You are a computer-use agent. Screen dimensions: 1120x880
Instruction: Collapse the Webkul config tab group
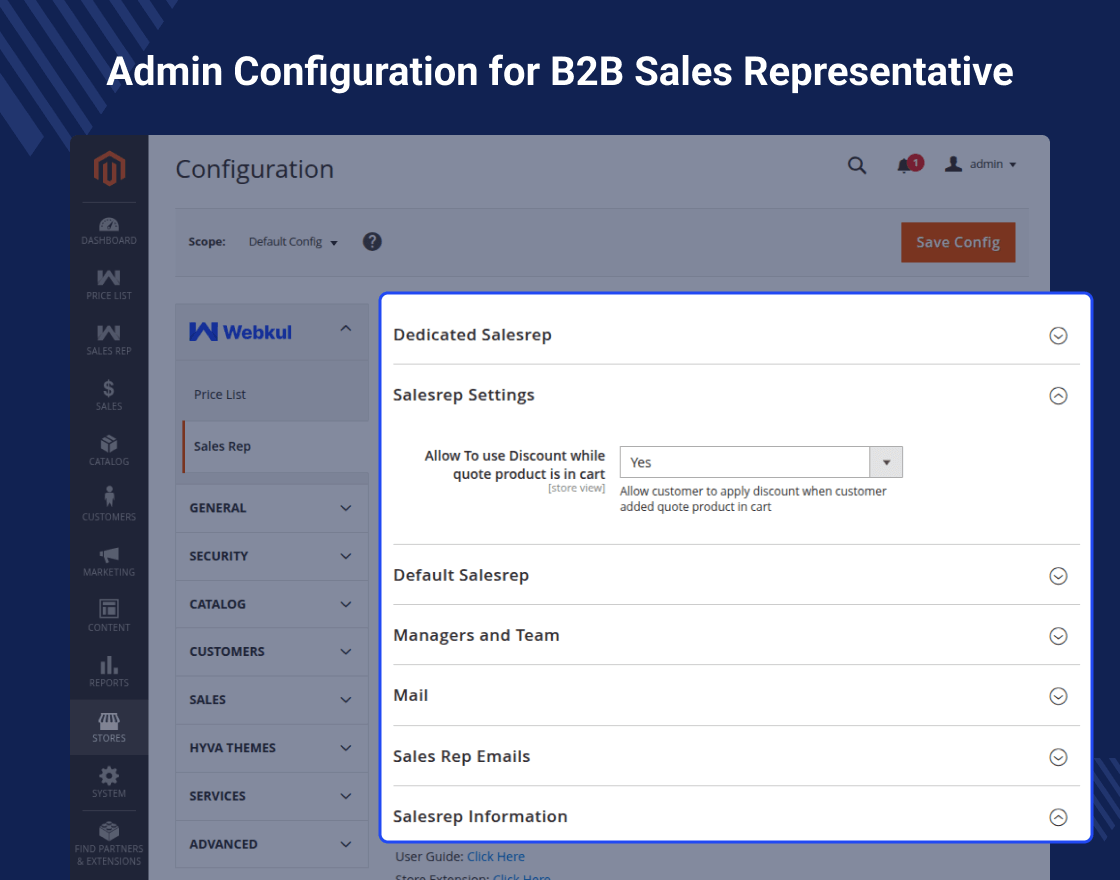pos(346,329)
